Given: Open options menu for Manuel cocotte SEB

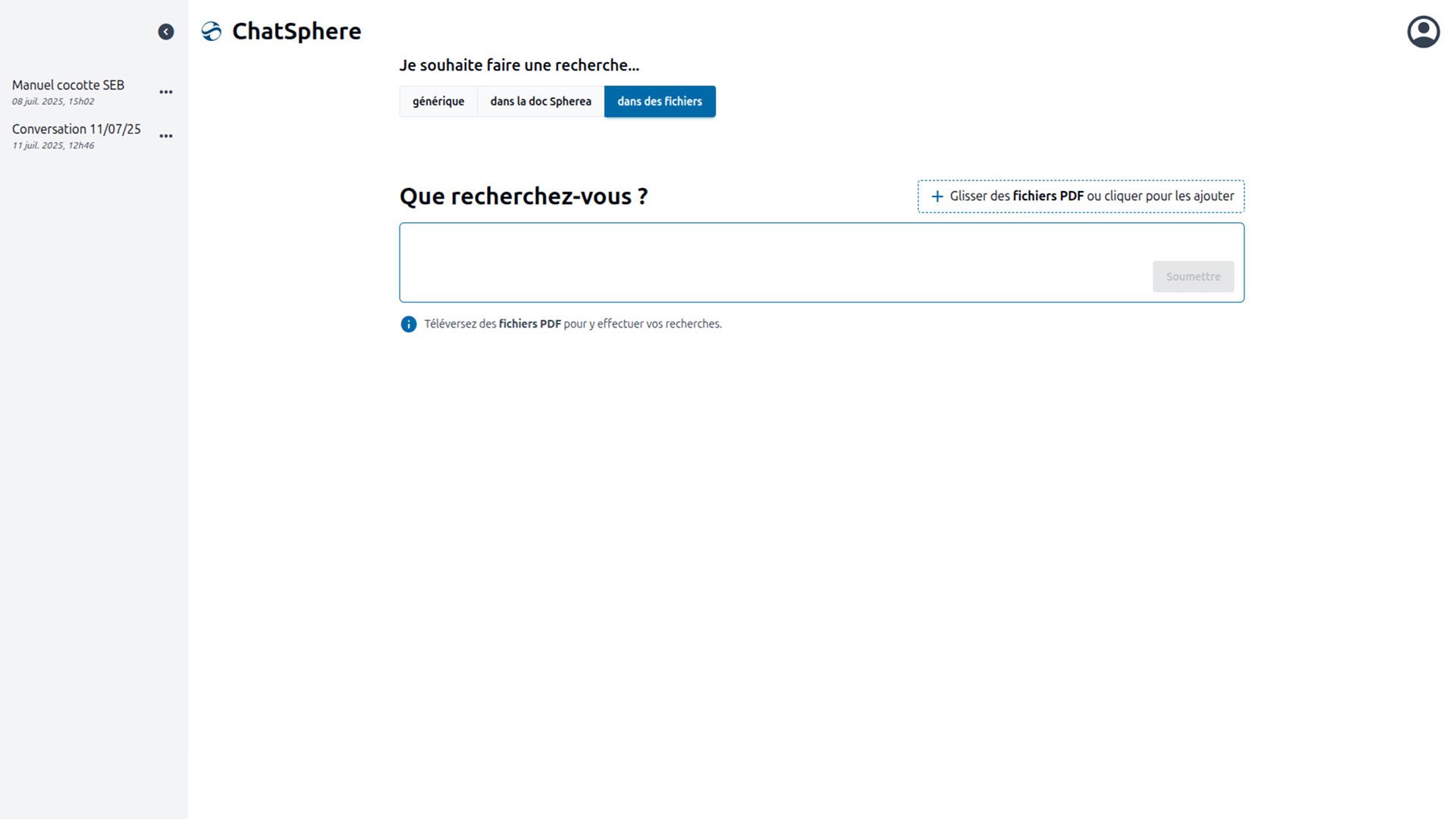Looking at the screenshot, I should [x=165, y=92].
